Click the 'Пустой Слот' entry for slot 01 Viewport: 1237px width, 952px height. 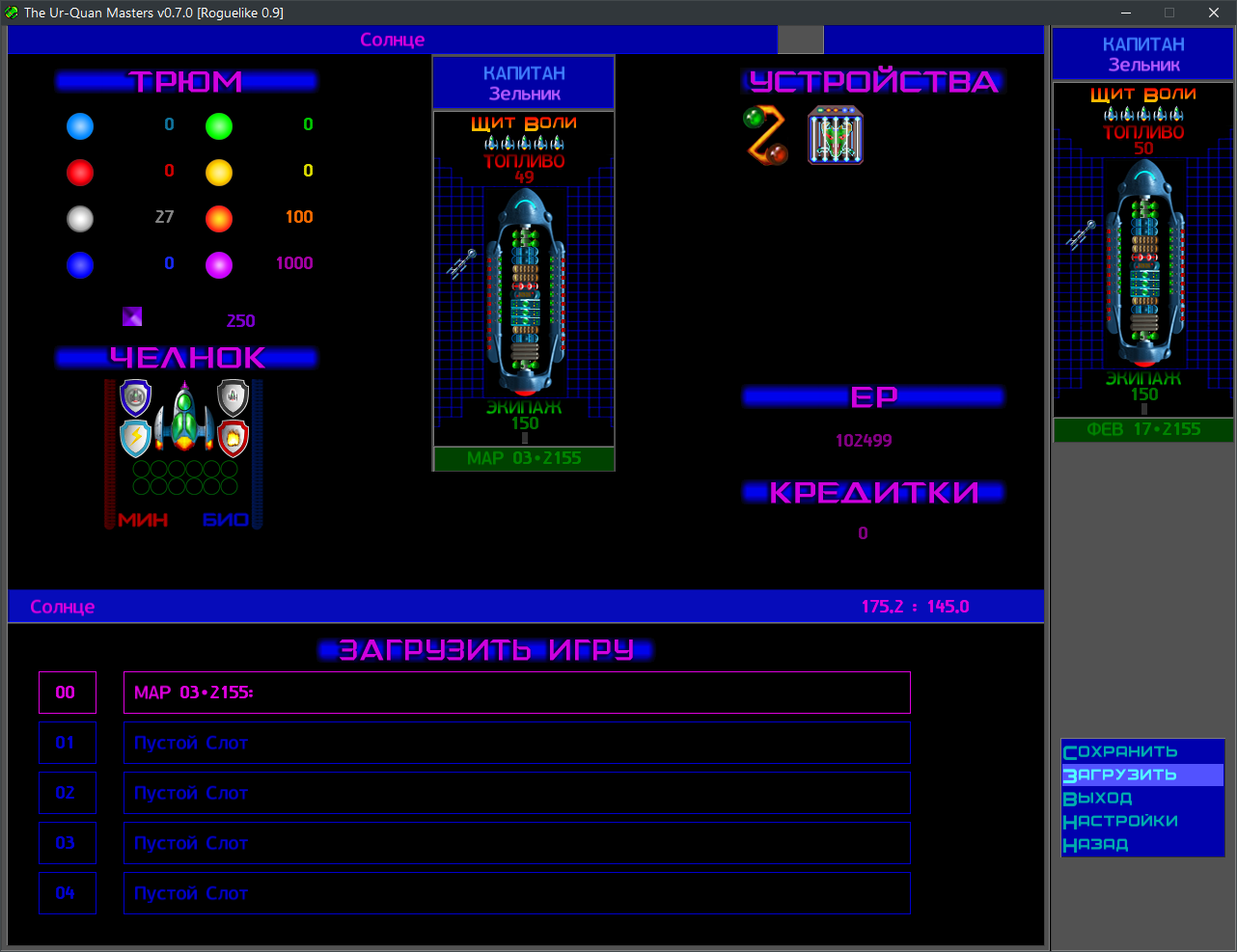tap(517, 743)
